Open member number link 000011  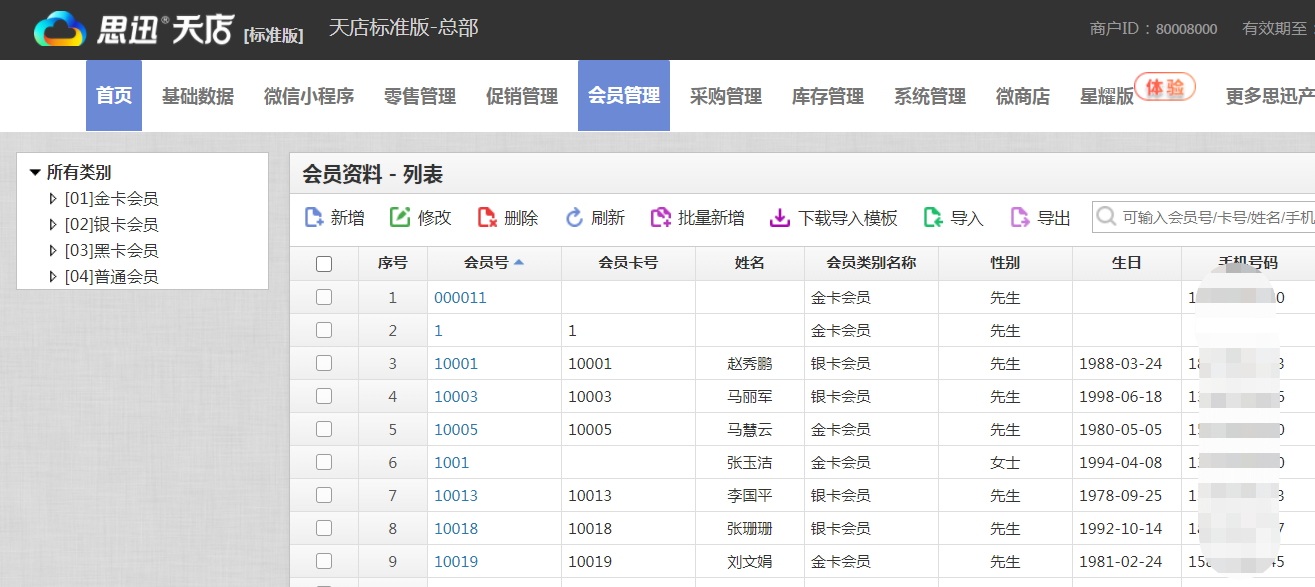tap(460, 297)
